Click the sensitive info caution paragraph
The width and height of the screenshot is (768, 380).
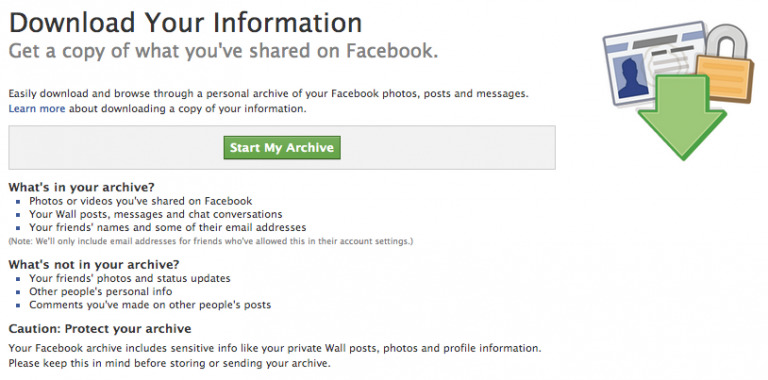275,356
